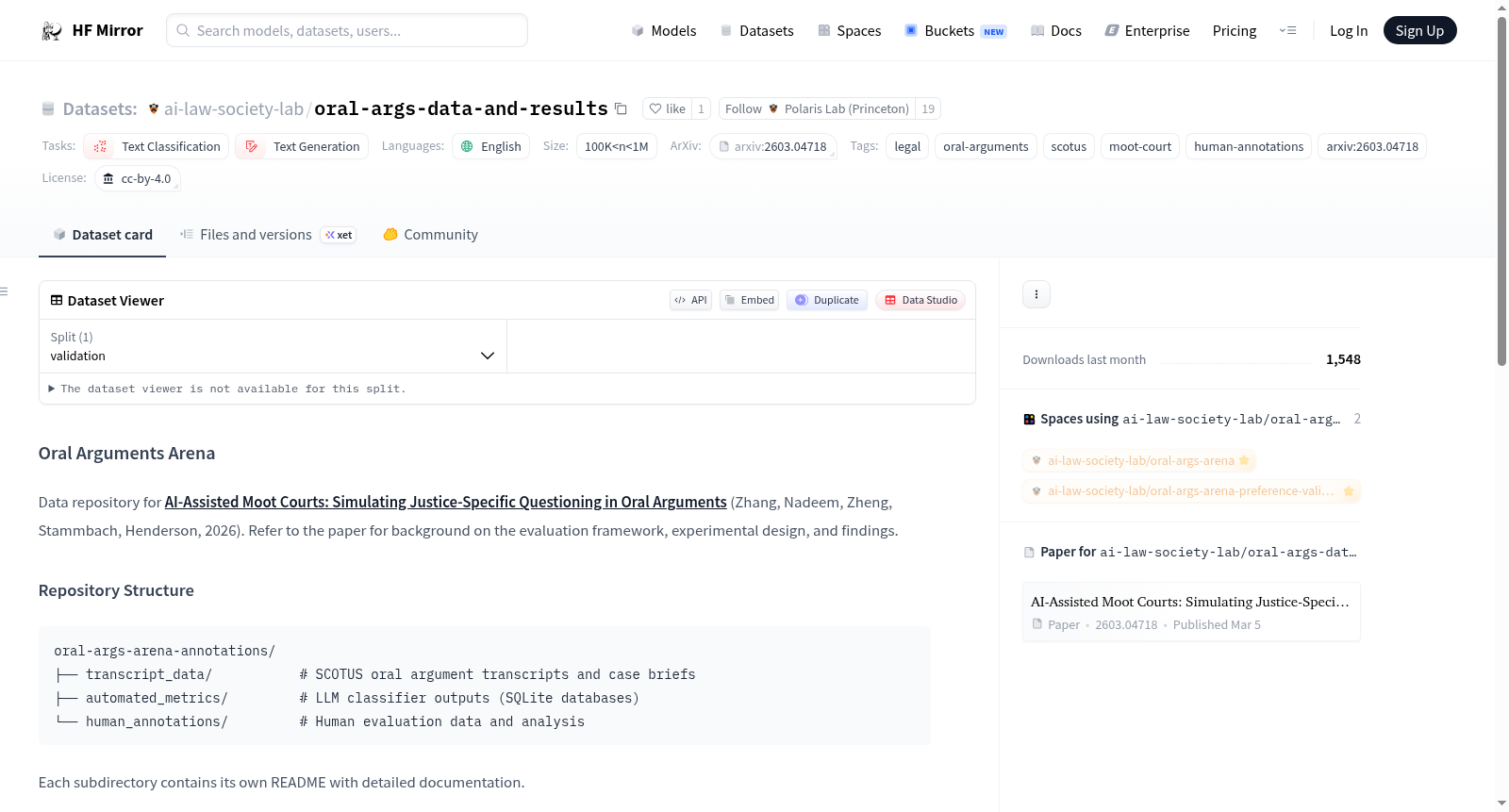The image size is (1509, 812).
Task: Open the AI-Assisted Moot Courts paper link
Action: pos(446,503)
